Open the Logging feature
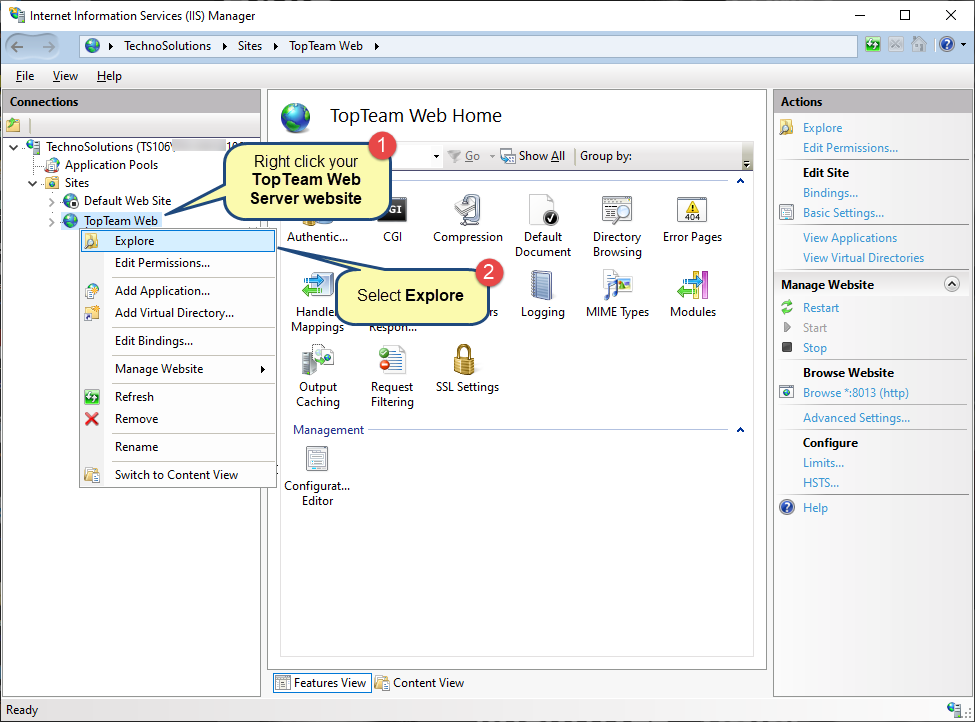975x722 pixels. pos(542,294)
